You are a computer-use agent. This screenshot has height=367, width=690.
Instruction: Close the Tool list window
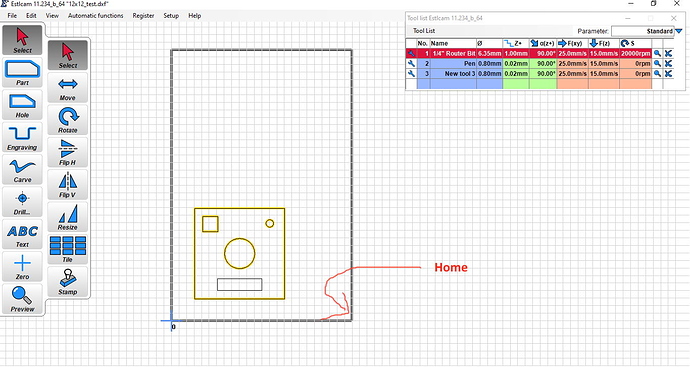tap(673, 18)
